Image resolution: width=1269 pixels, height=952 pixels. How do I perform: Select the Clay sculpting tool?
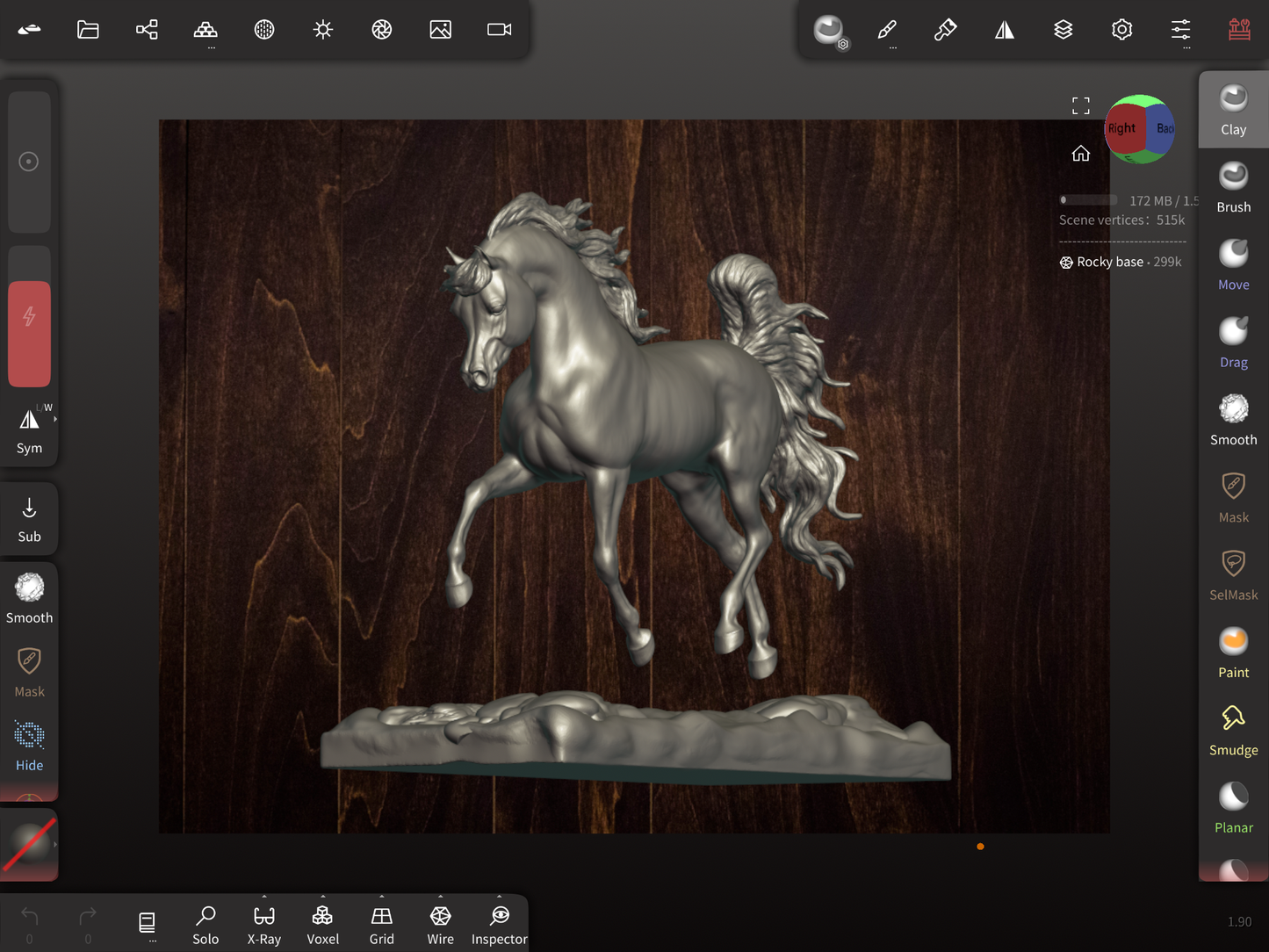1233,109
